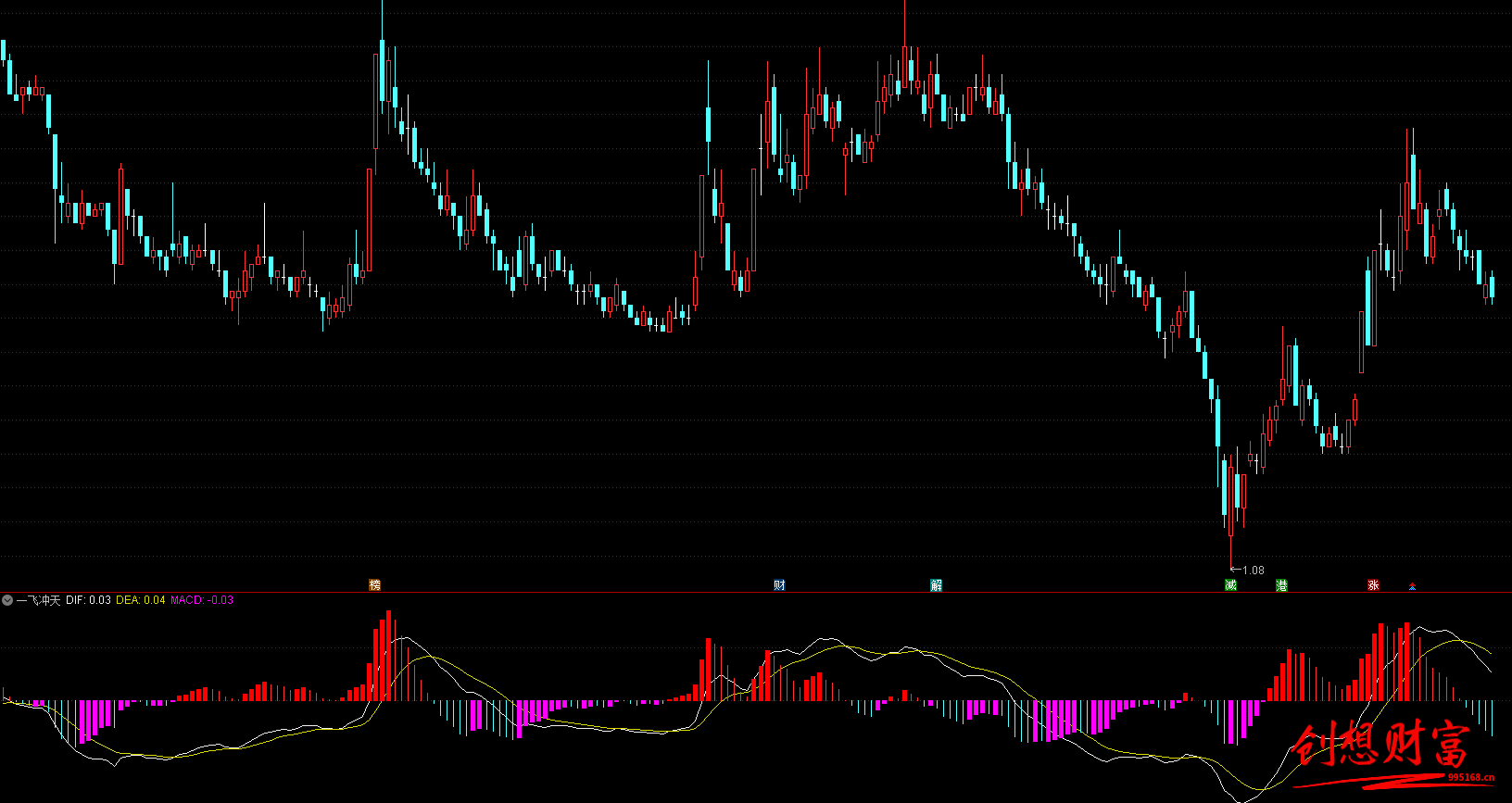Click the 创想财富 watermark logo
The width and height of the screenshot is (1512, 803).
click(1380, 746)
